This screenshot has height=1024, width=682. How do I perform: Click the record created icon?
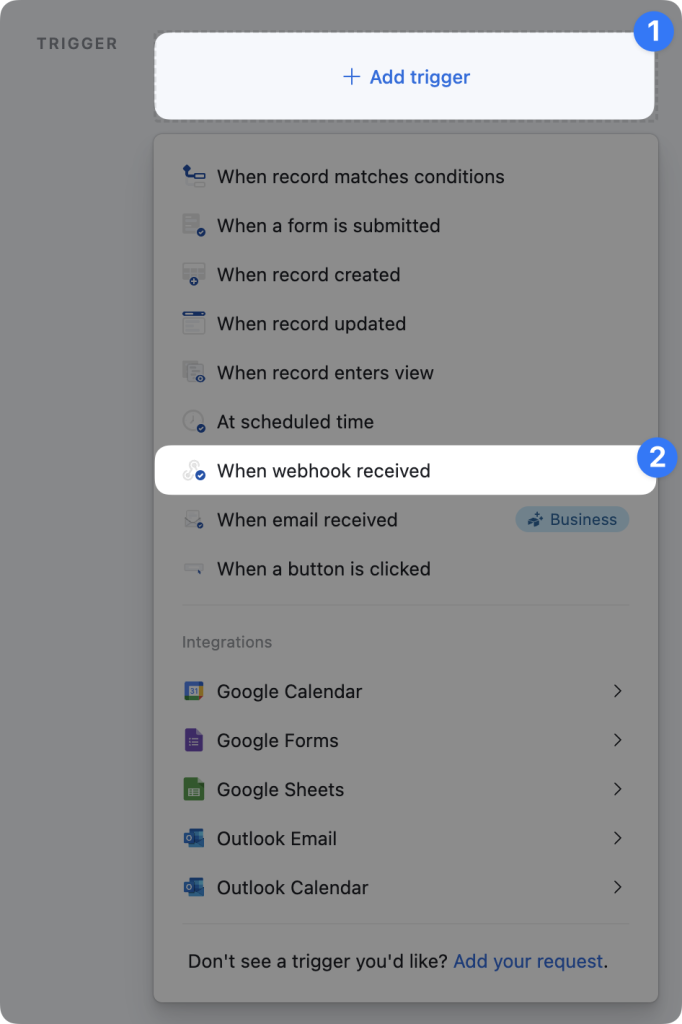click(194, 274)
